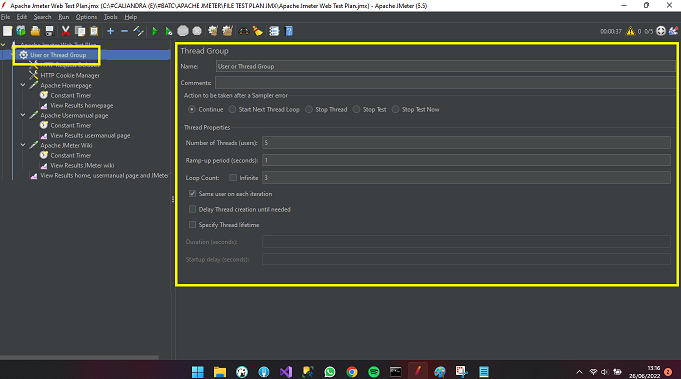Toggle the log viewer with the yellow warning icon
Image resolution: width=681 pixels, height=379 pixels.
tap(630, 31)
